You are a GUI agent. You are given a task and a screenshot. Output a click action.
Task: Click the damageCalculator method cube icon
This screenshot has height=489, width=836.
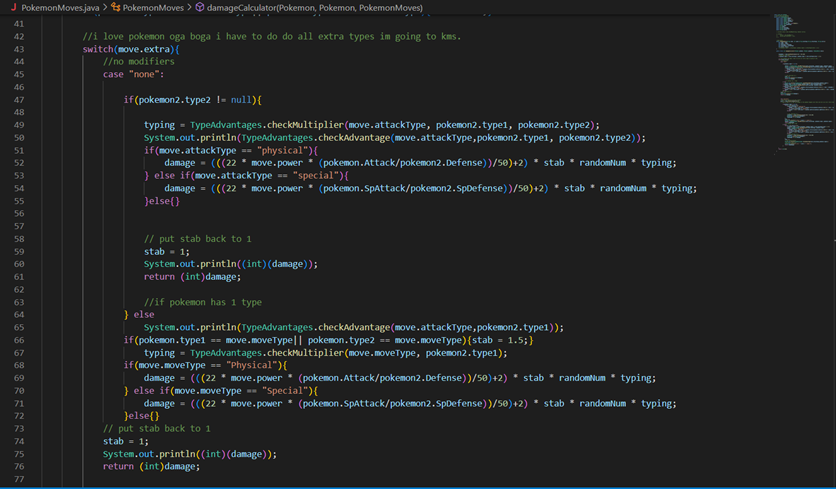[200, 7]
